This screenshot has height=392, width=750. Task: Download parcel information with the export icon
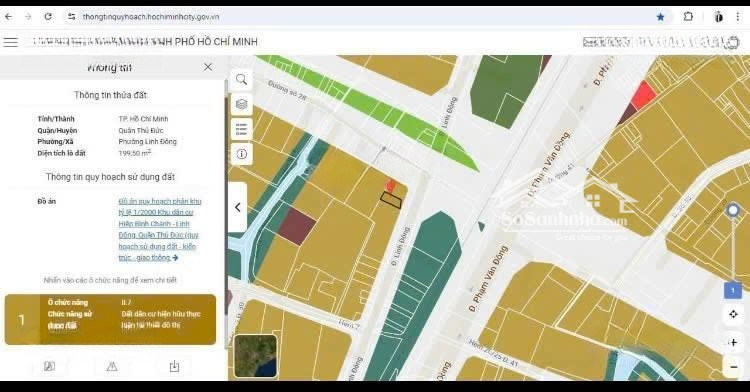[x=174, y=366]
